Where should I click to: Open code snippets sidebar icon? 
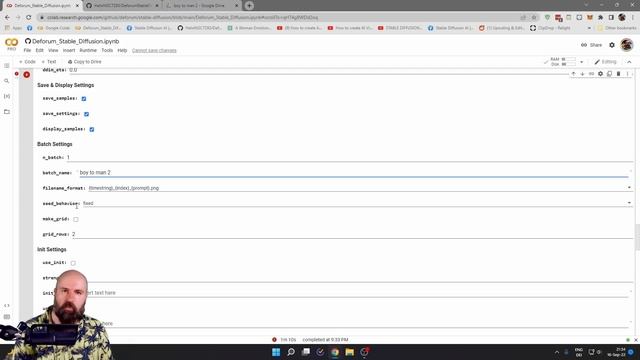click(7, 305)
